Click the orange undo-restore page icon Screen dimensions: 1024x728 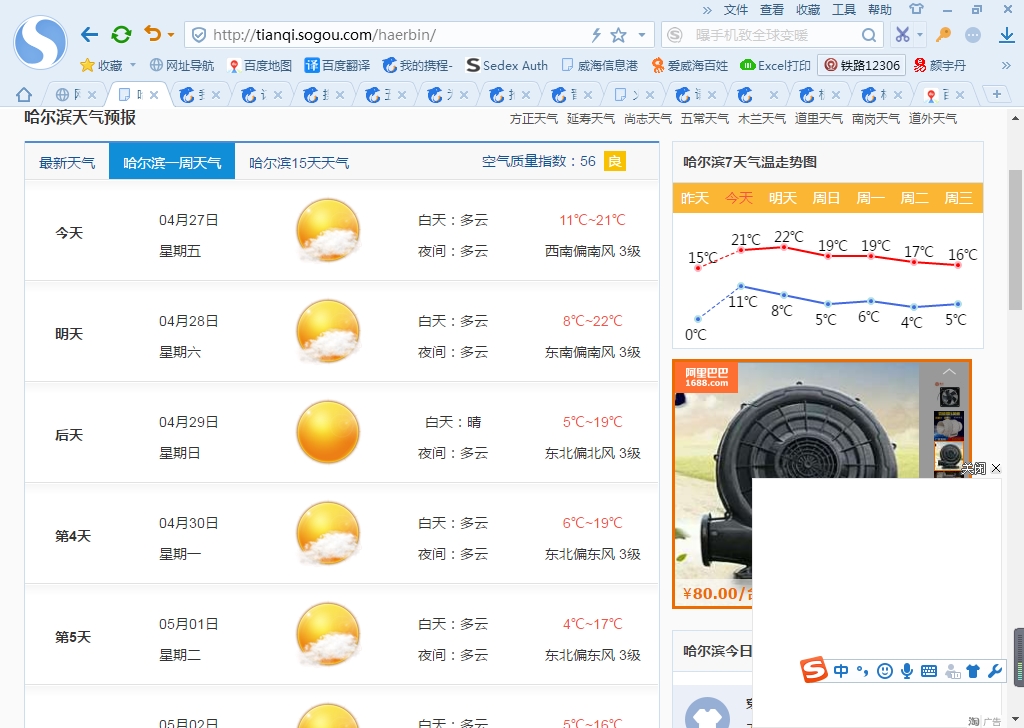pos(153,33)
